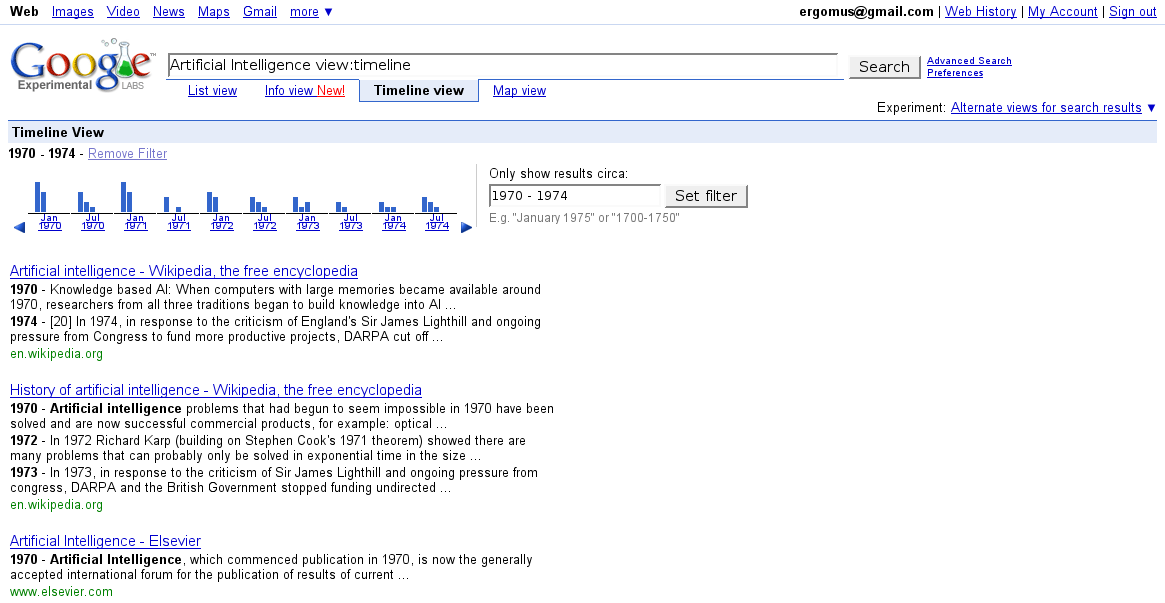Open Alternate views for search results dropdown

pos(1054,108)
